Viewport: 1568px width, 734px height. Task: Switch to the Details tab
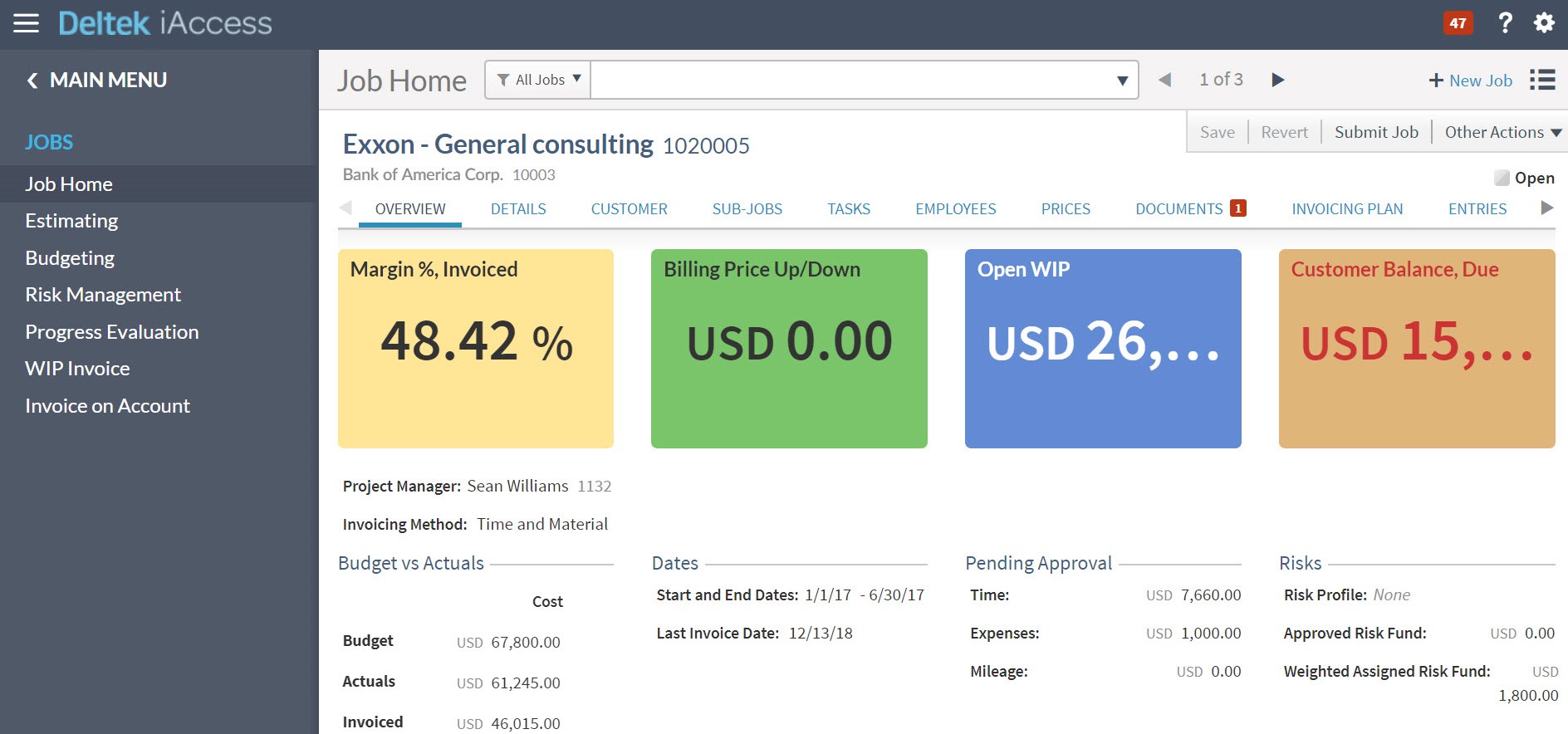pos(518,209)
